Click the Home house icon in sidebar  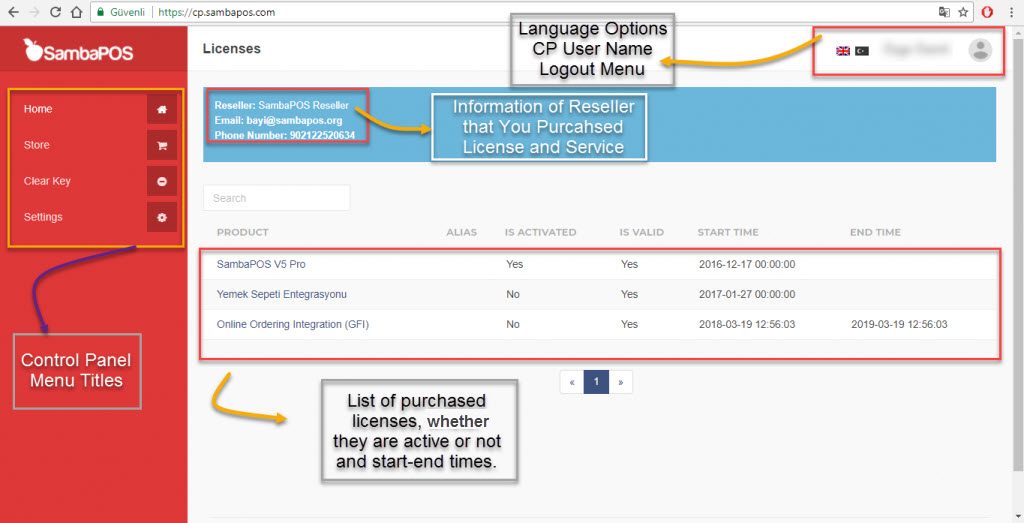pos(162,109)
